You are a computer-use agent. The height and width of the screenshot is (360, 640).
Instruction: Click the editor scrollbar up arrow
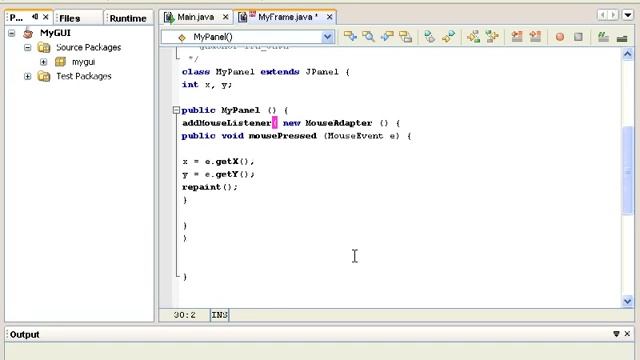pos(628,54)
